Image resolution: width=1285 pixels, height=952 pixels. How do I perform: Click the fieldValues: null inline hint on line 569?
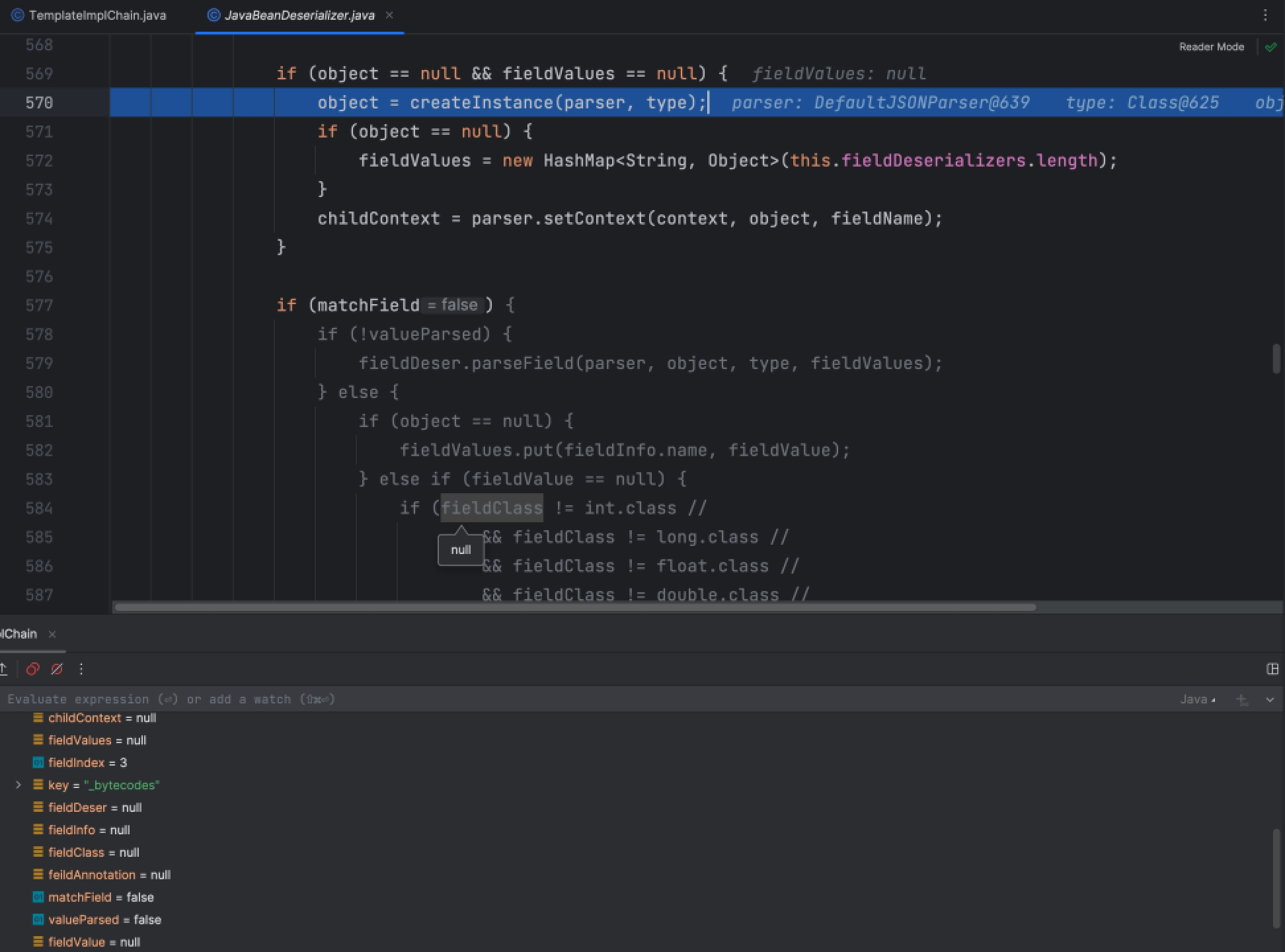[839, 73]
